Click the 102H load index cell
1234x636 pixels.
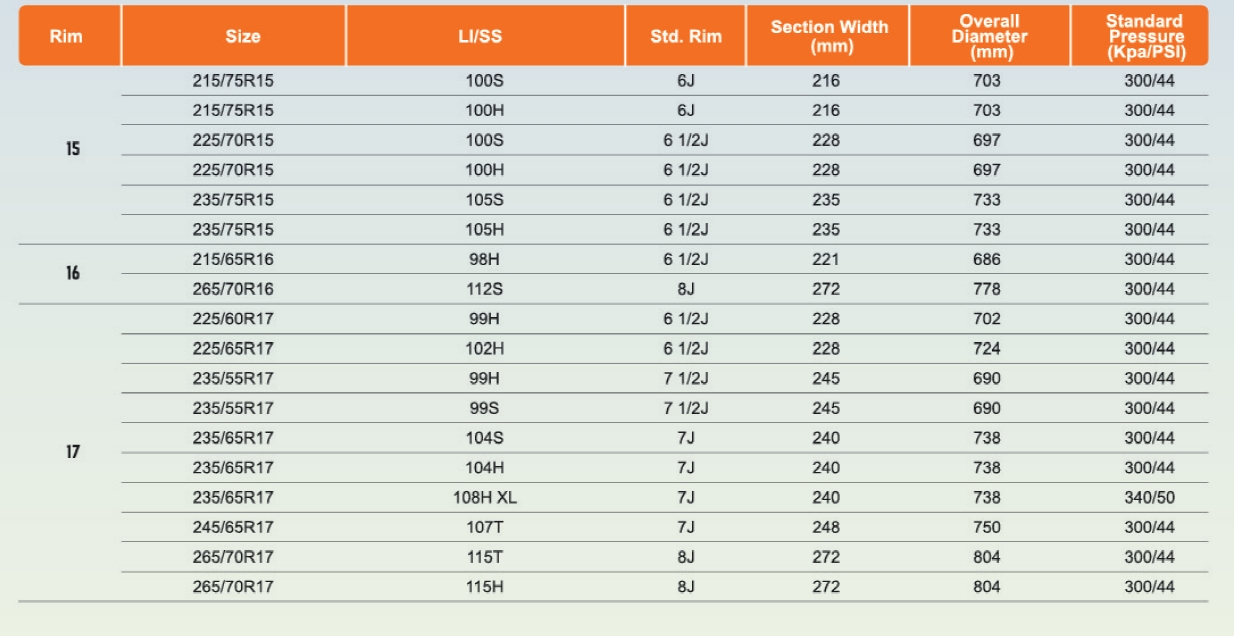tap(485, 349)
